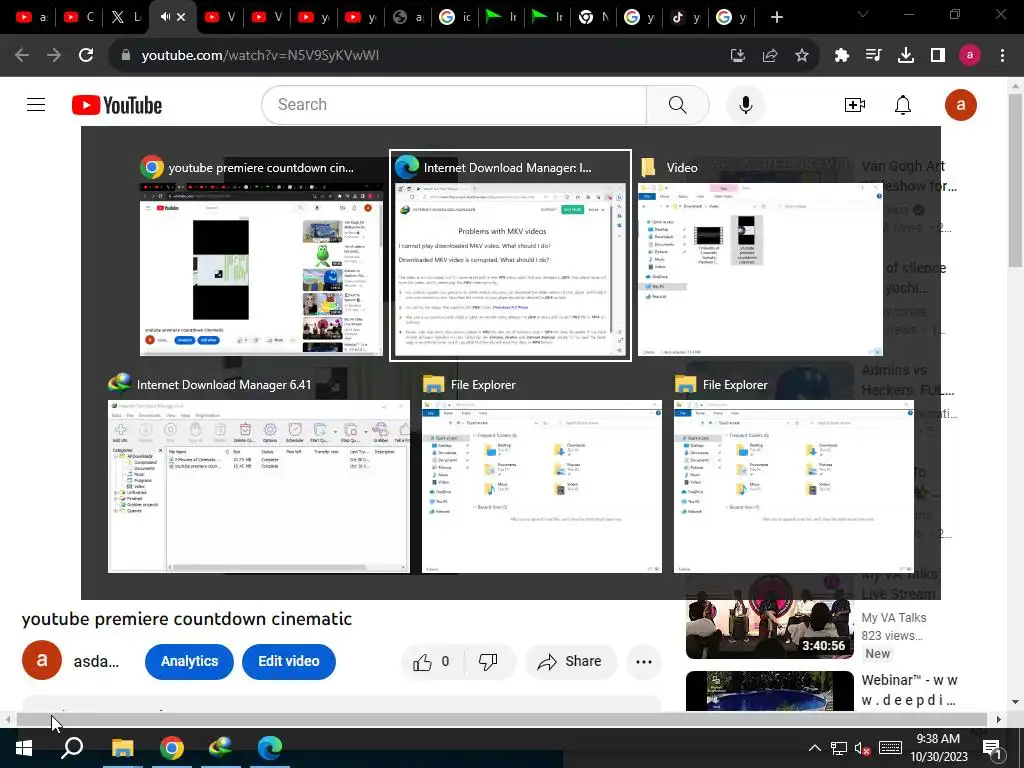The width and height of the screenshot is (1024, 768).
Task: Open the Van Gogh Art slideshow title
Action: pyautogui.click(x=909, y=176)
